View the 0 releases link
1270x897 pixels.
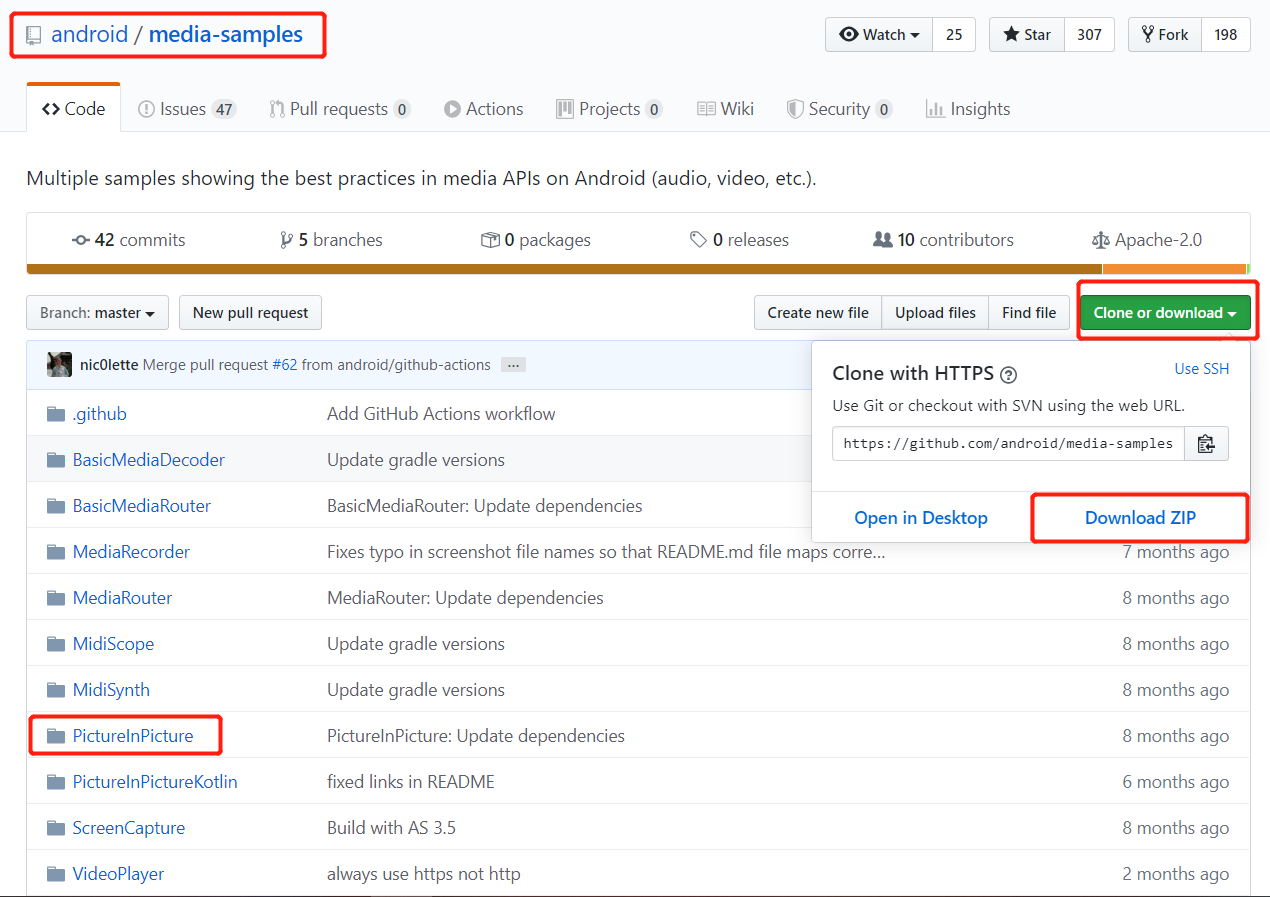[x=739, y=240]
